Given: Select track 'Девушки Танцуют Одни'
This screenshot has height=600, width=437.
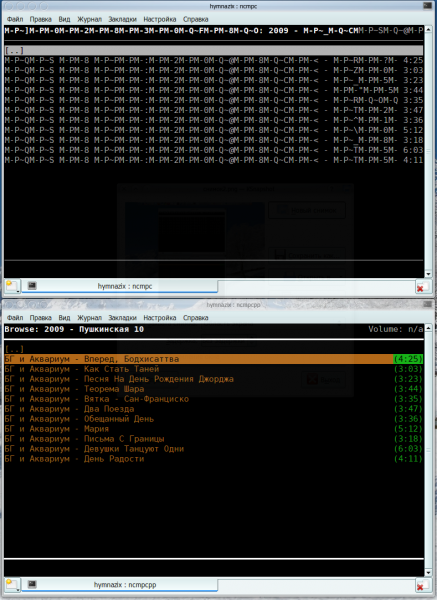Looking at the screenshot, I should 214,448.
